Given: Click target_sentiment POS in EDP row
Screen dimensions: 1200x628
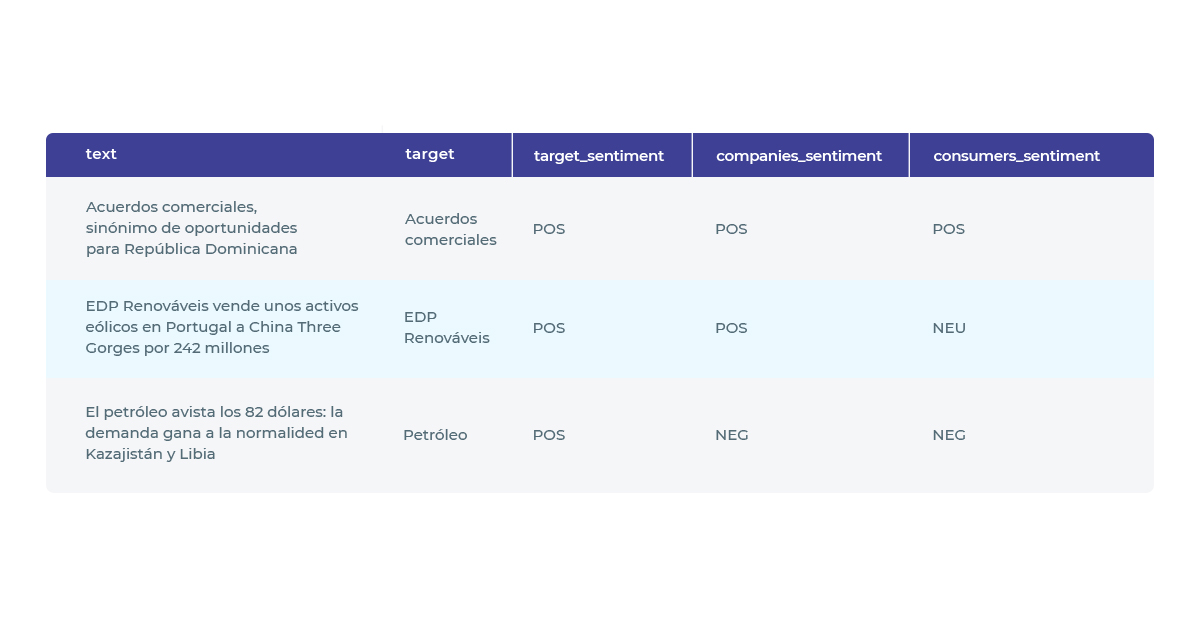Looking at the screenshot, I should click(549, 328).
